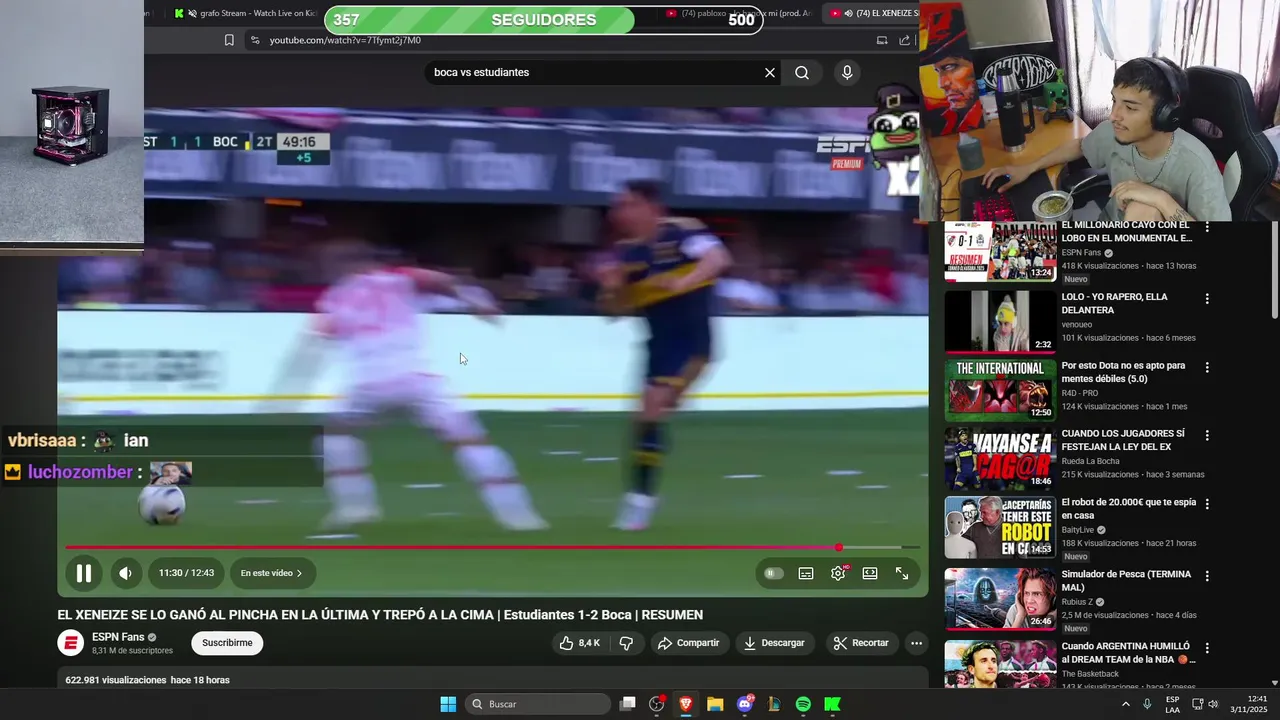
Task: Click the browser share icon in address bar
Action: click(x=905, y=40)
